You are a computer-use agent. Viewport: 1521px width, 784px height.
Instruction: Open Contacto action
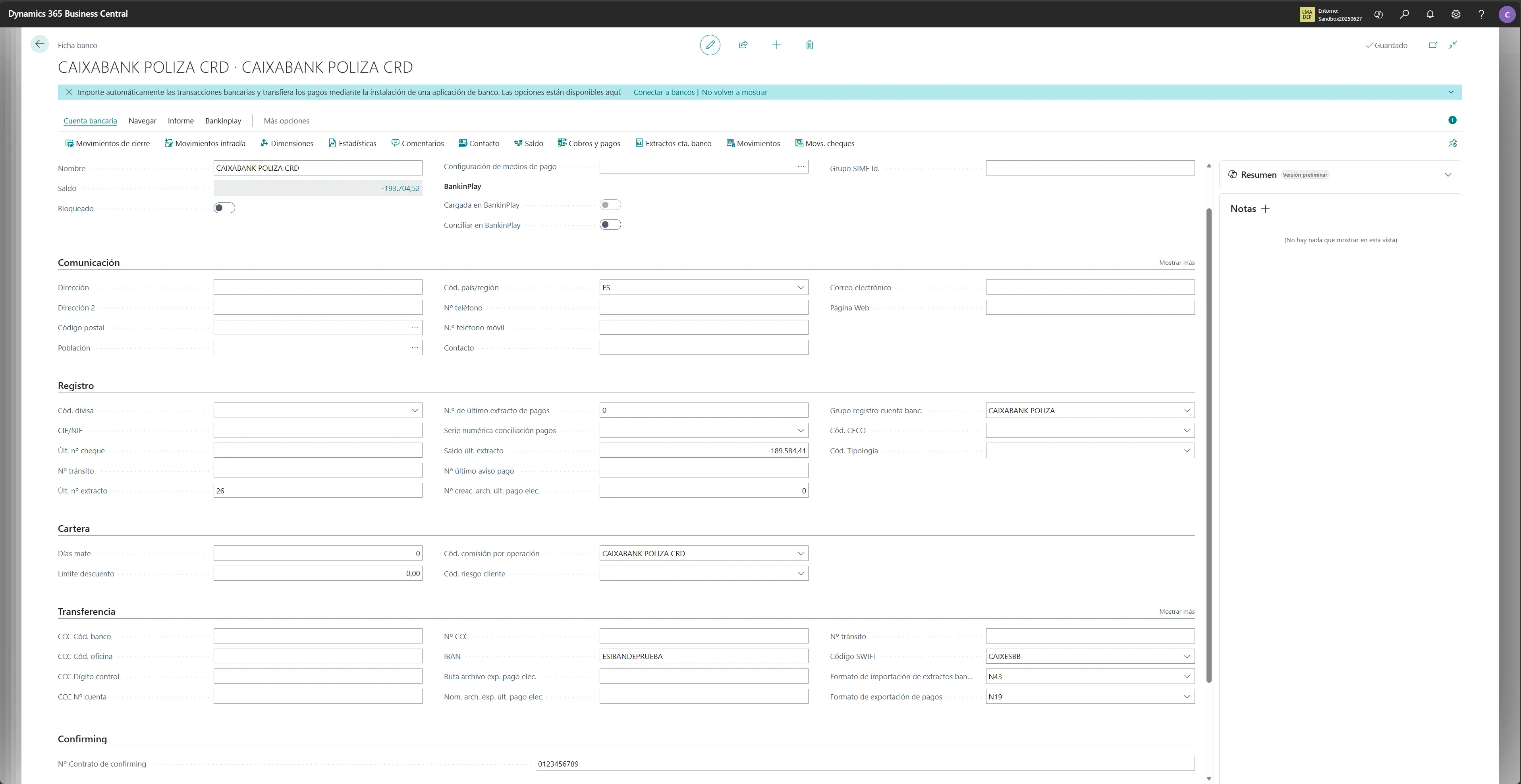(479, 143)
